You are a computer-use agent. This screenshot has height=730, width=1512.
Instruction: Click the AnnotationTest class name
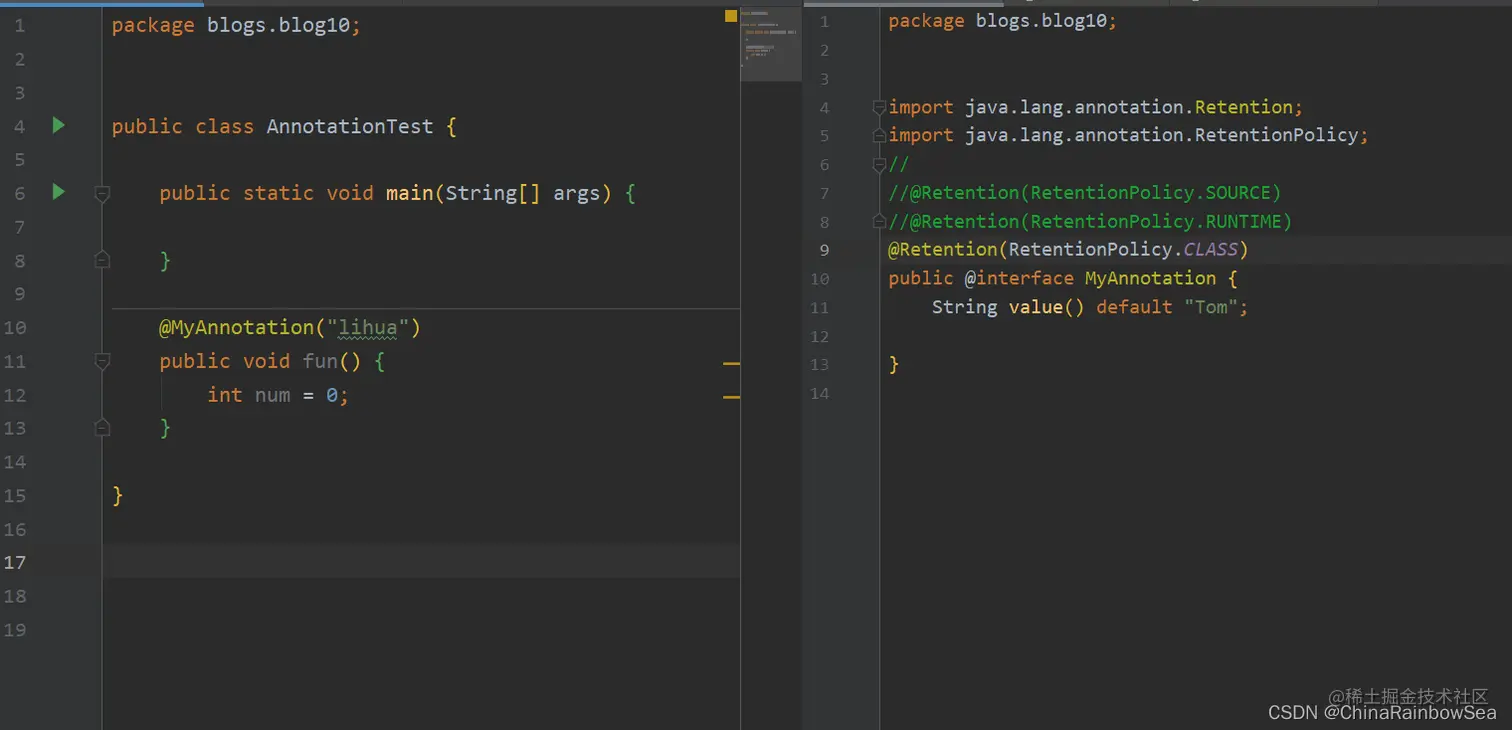pos(350,126)
